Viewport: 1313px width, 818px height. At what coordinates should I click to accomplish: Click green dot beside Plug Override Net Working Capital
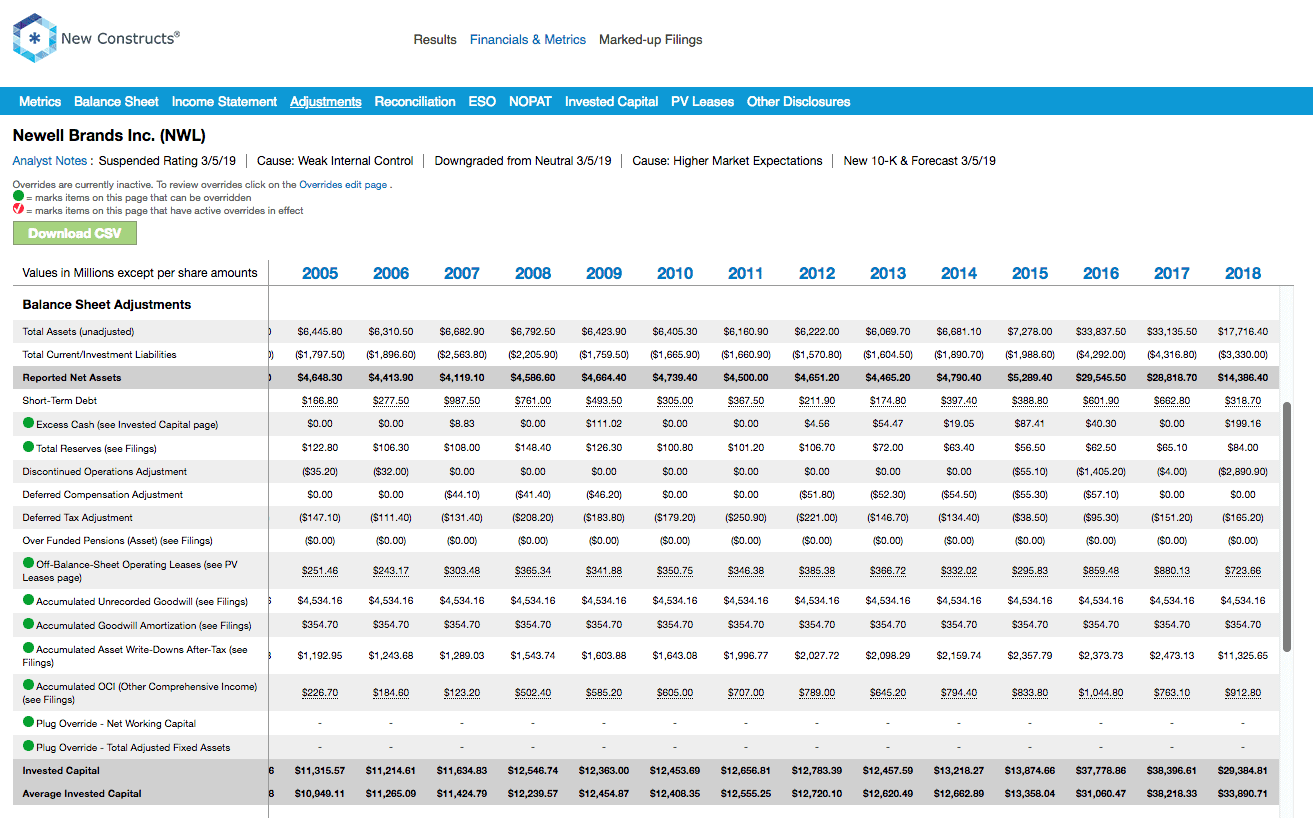(x=29, y=723)
